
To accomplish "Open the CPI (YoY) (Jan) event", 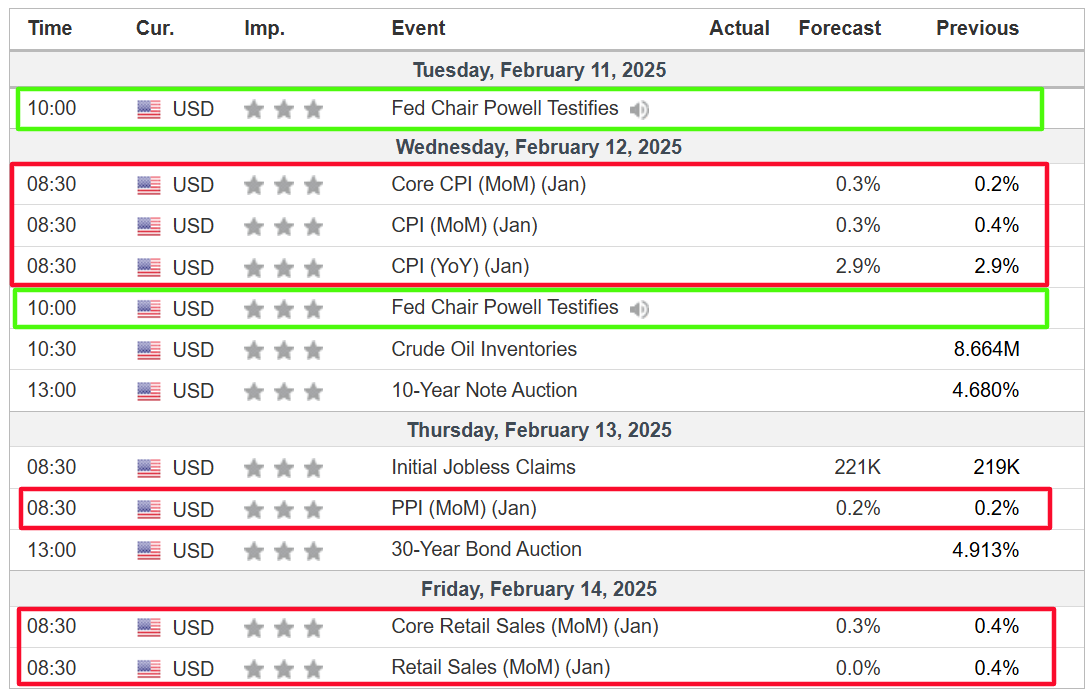I will [x=460, y=267].
